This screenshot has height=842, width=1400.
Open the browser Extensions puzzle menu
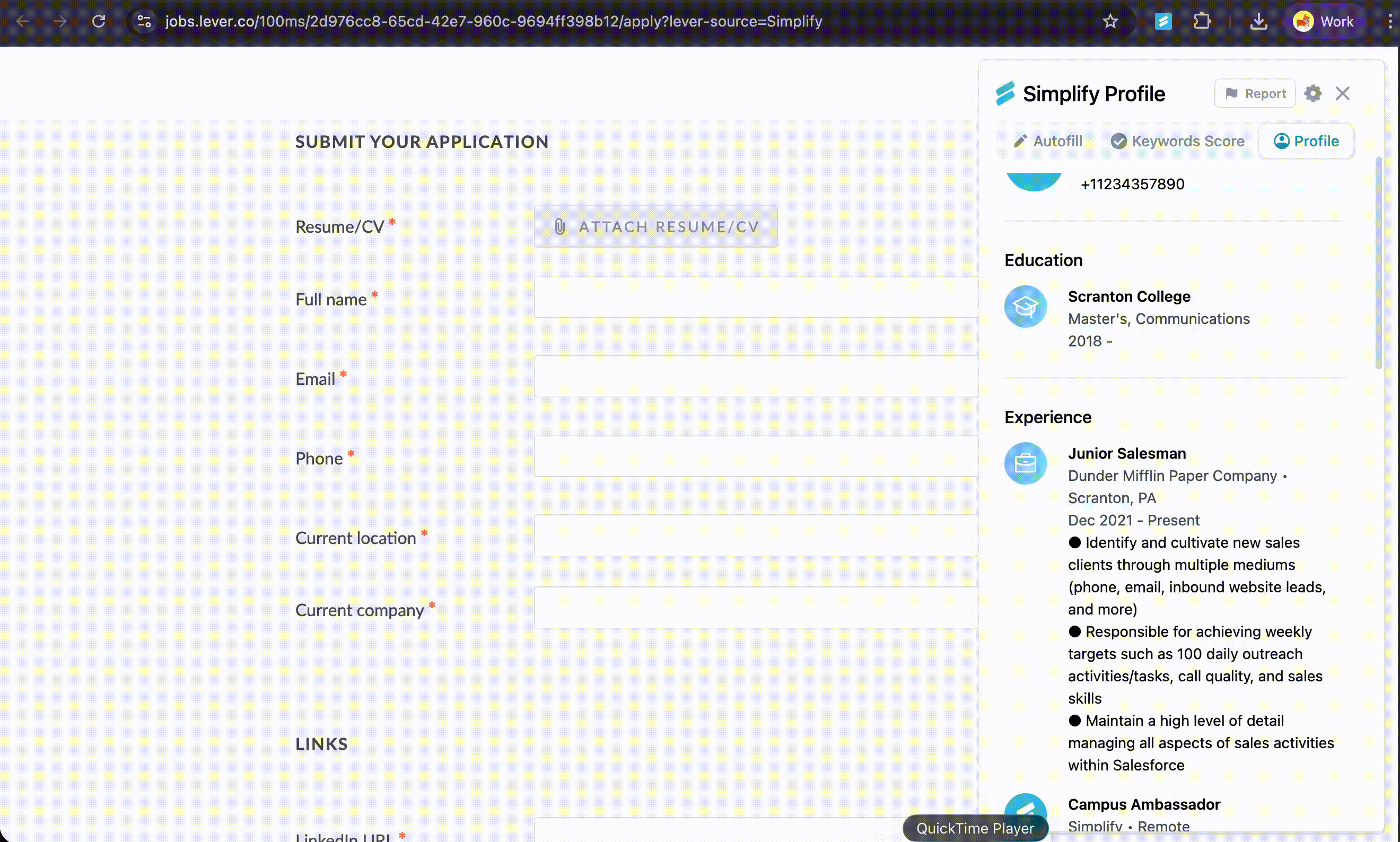pyautogui.click(x=1201, y=22)
